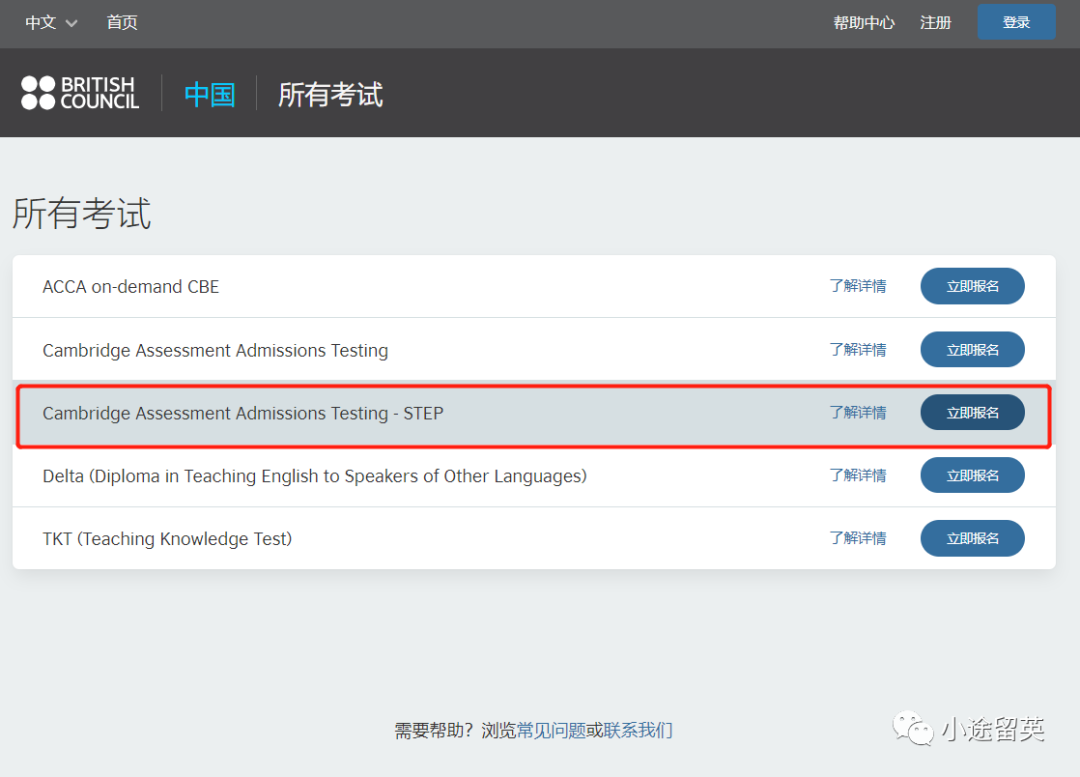Click 了解详情 for TKT test

tap(857, 539)
